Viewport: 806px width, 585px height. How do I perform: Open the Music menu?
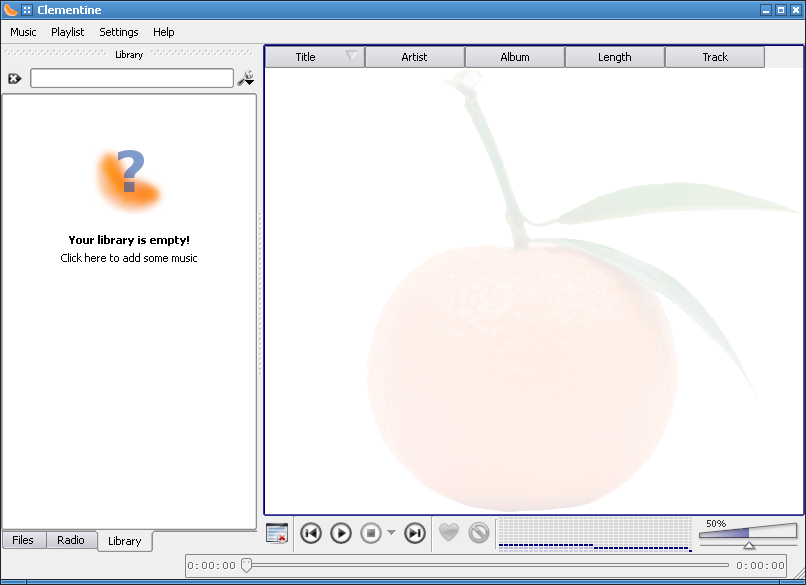coord(23,32)
